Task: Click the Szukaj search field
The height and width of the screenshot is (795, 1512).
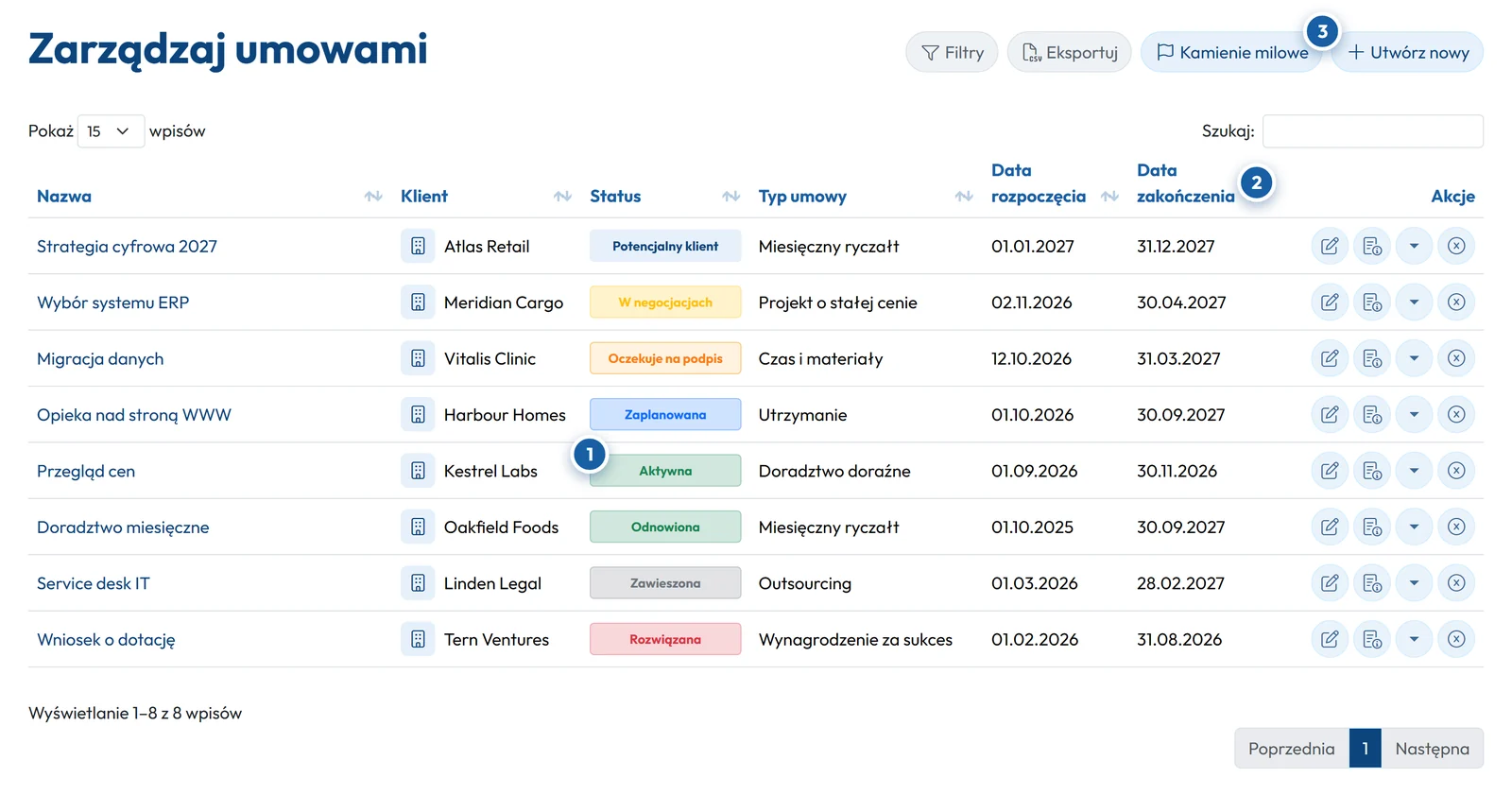Action: [x=1372, y=131]
